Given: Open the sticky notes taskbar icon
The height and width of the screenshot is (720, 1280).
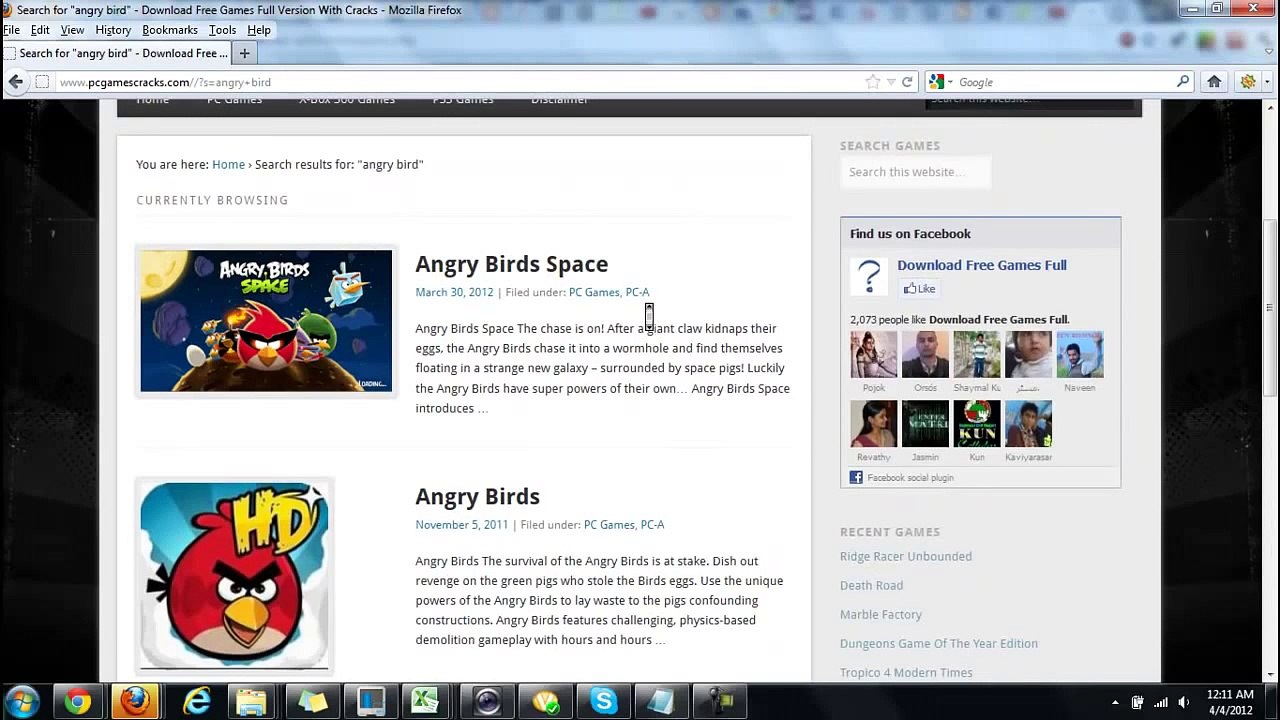Looking at the screenshot, I should pyautogui.click(x=313, y=702).
